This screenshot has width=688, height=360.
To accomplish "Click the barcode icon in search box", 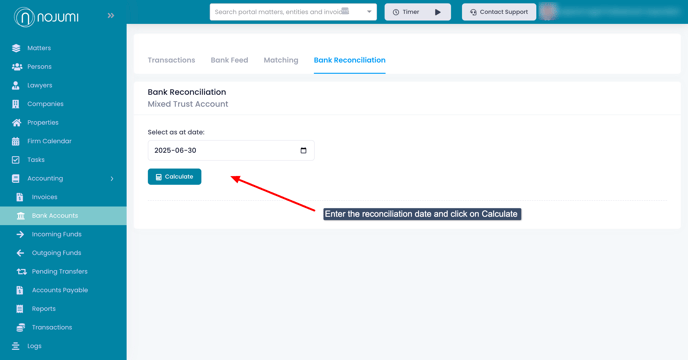I will (345, 11).
